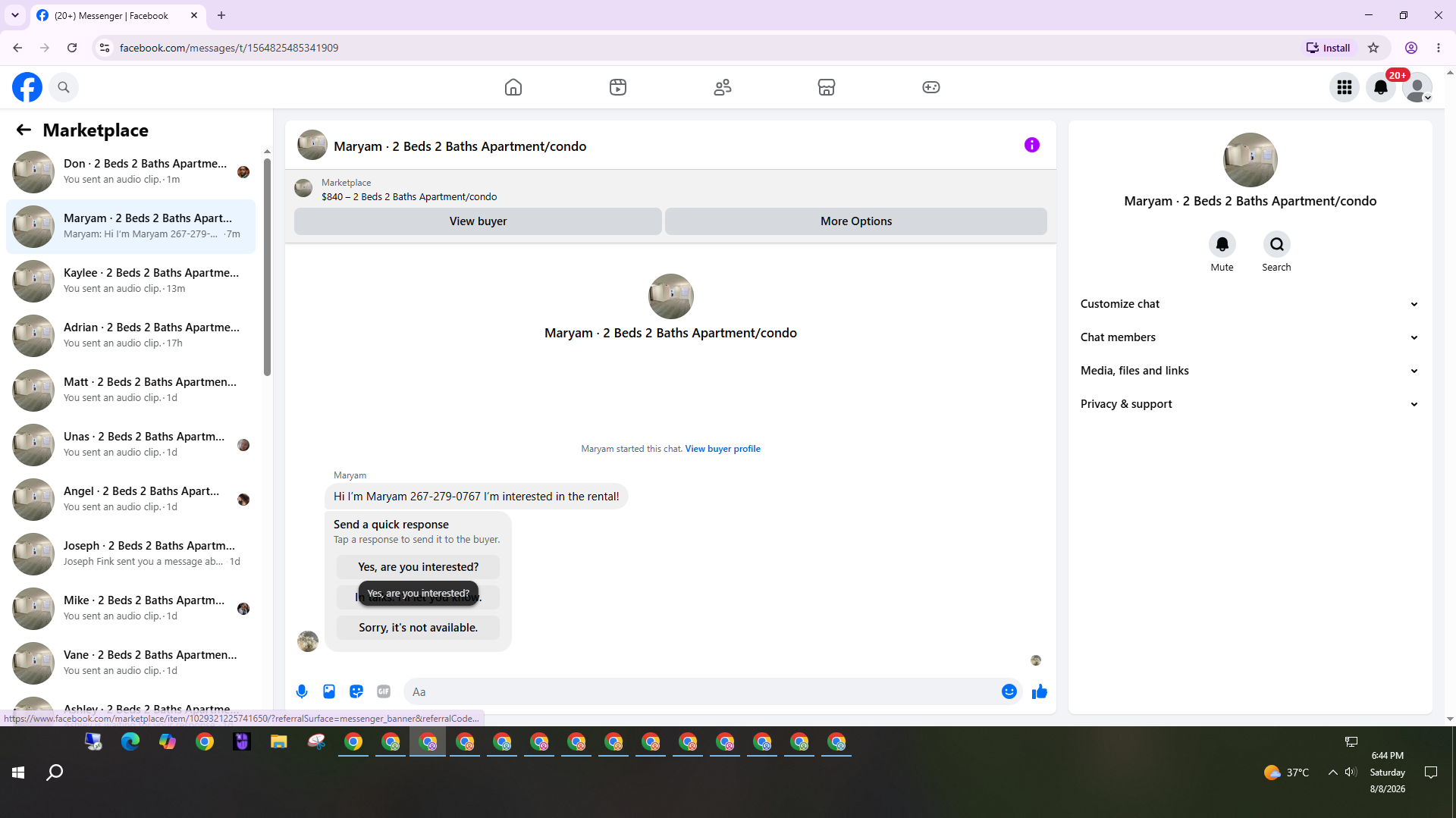Open the Windows Start menu
The image size is (1456, 818).
(x=18, y=773)
